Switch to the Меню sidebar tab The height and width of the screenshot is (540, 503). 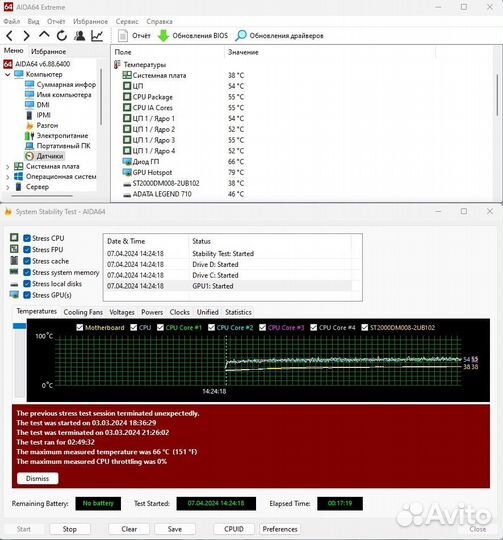click(13, 51)
